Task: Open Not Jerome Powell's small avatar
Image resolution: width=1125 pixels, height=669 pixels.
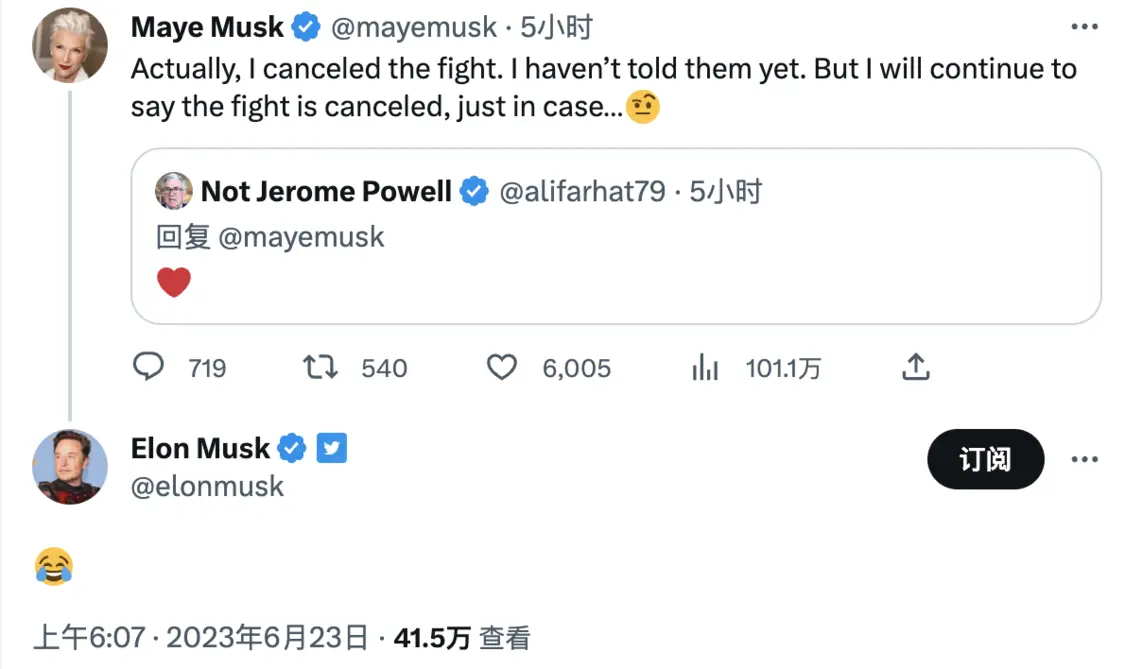Action: pyautogui.click(x=174, y=191)
